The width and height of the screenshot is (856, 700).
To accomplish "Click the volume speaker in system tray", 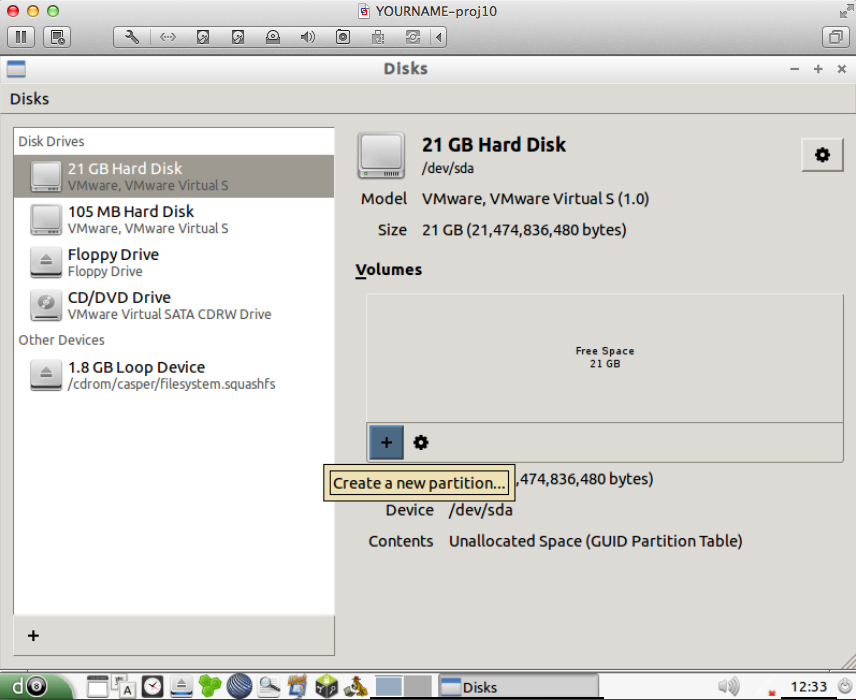I will (729, 686).
